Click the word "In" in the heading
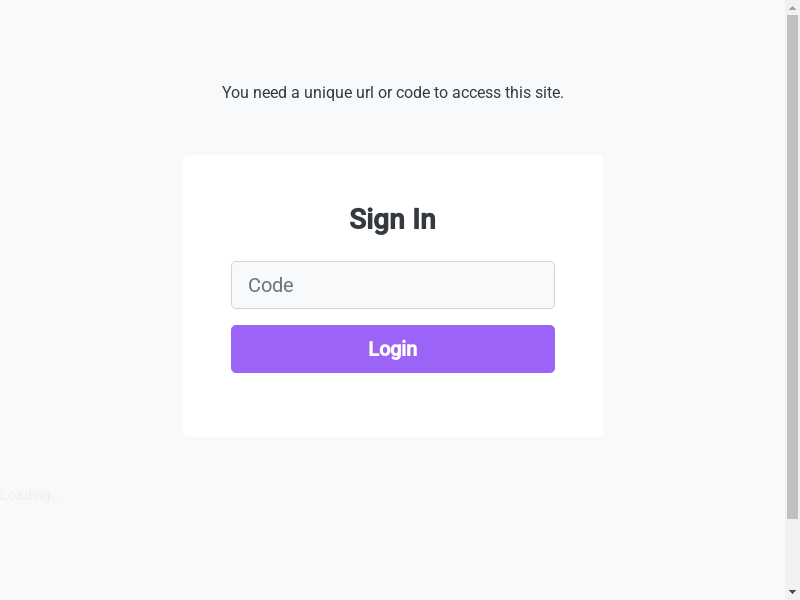 pyautogui.click(x=424, y=219)
